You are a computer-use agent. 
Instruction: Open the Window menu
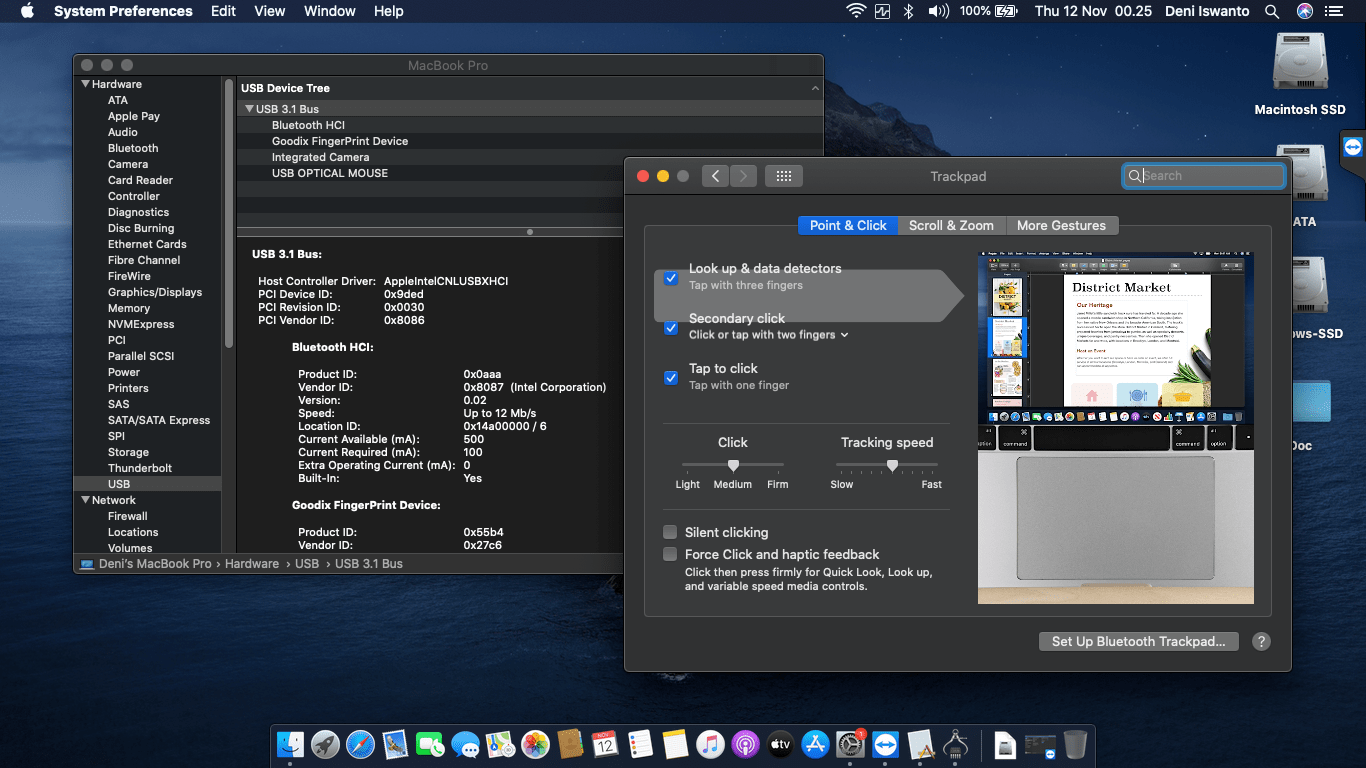[330, 11]
